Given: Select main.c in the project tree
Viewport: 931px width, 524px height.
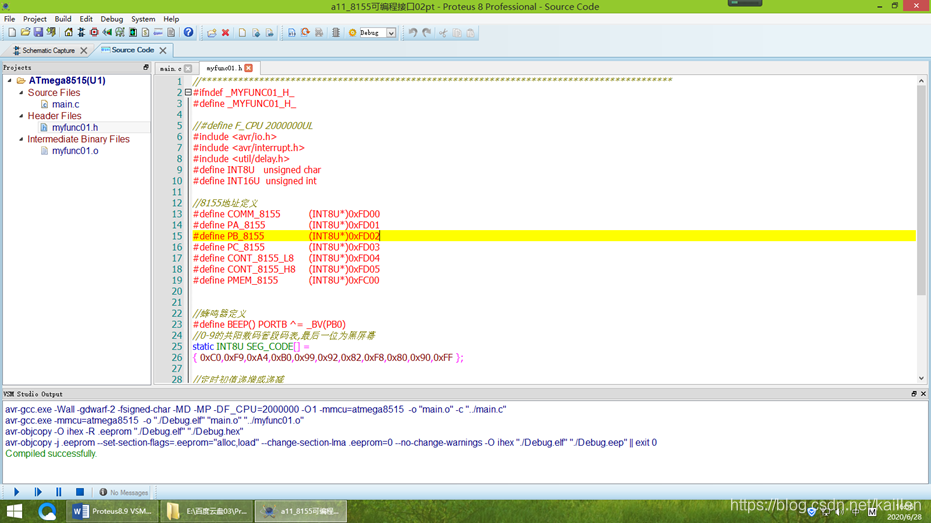Looking at the screenshot, I should point(65,104).
